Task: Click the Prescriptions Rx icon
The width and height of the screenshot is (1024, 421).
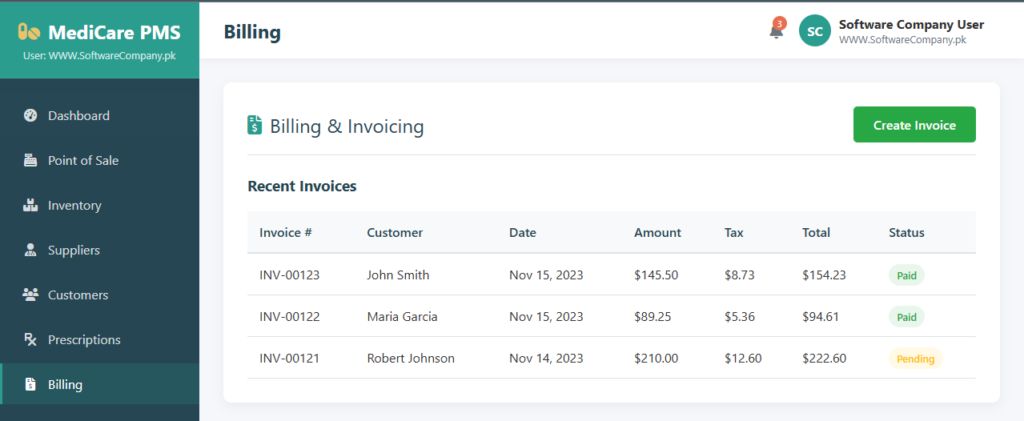Action: coord(30,340)
